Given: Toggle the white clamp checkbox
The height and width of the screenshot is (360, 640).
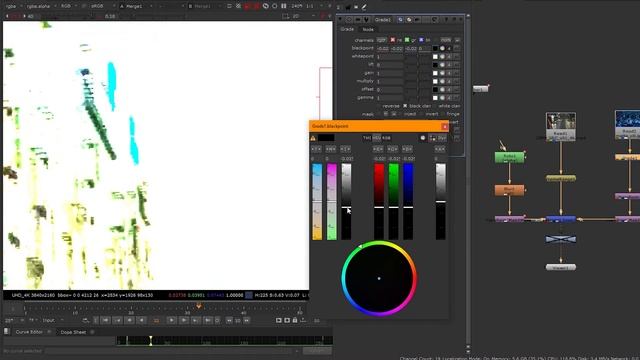Looking at the screenshot, I should (x=434, y=106).
